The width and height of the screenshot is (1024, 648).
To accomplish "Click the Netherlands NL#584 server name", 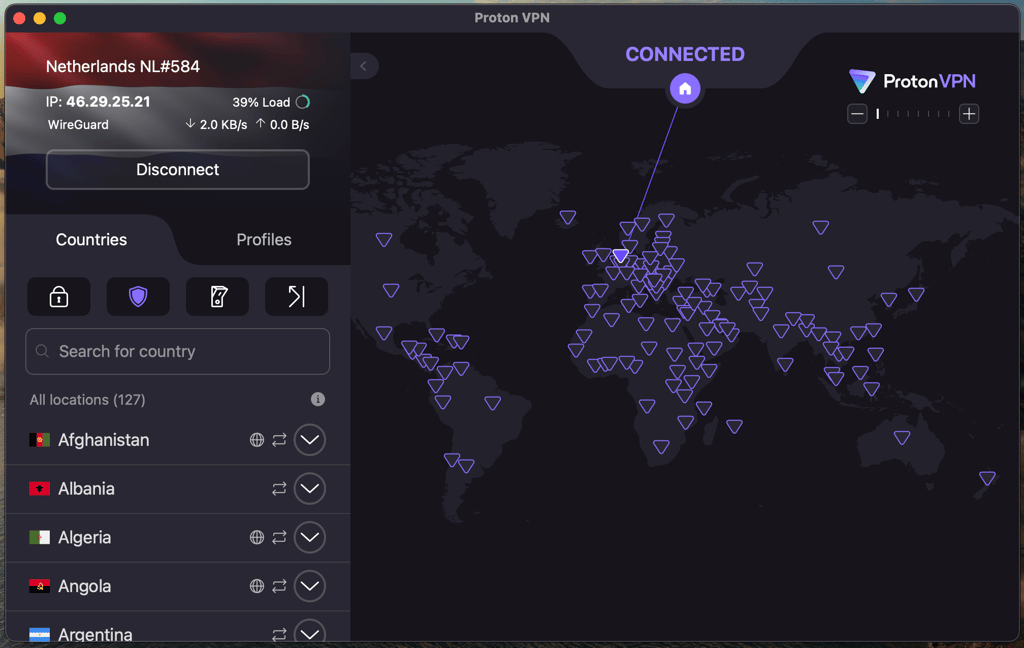I will 123,67.
